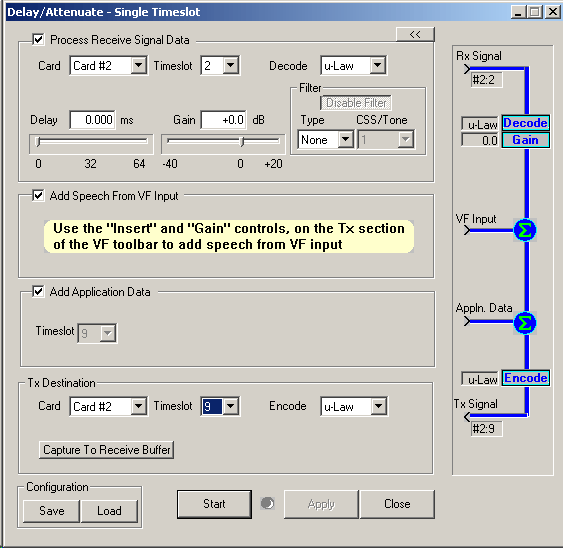The width and height of the screenshot is (563, 548).
Task: Click the Start button
Action: 214,504
